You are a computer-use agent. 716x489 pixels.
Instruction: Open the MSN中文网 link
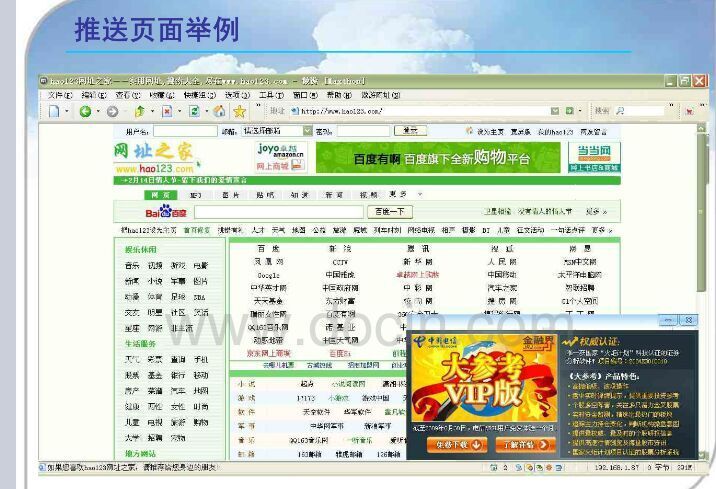(x=580, y=262)
